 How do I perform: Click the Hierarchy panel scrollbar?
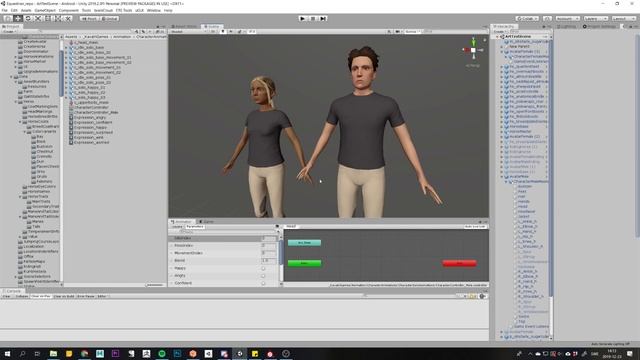coord(551,167)
